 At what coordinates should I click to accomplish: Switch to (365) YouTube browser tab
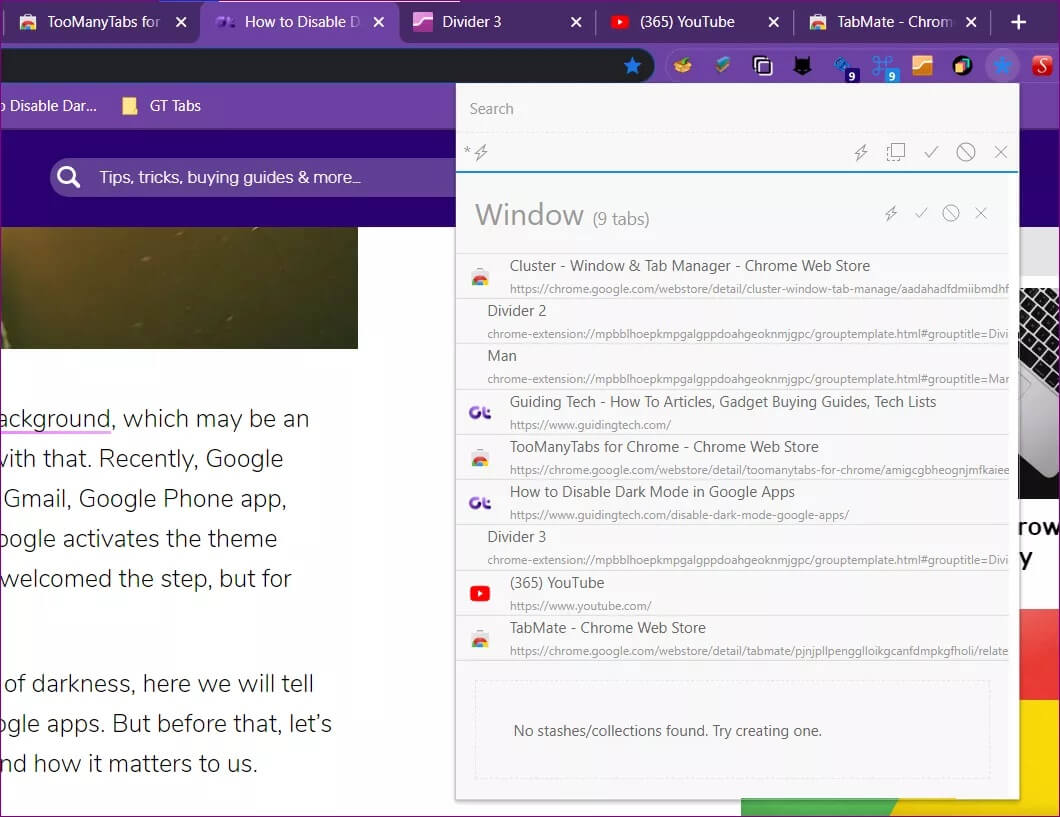[696, 22]
